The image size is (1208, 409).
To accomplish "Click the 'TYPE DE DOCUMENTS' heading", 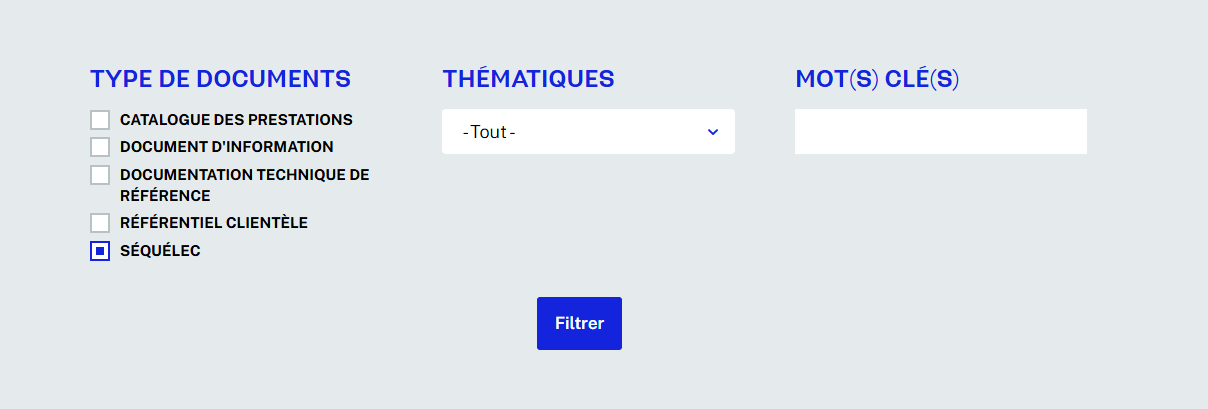I will pyautogui.click(x=220, y=79).
